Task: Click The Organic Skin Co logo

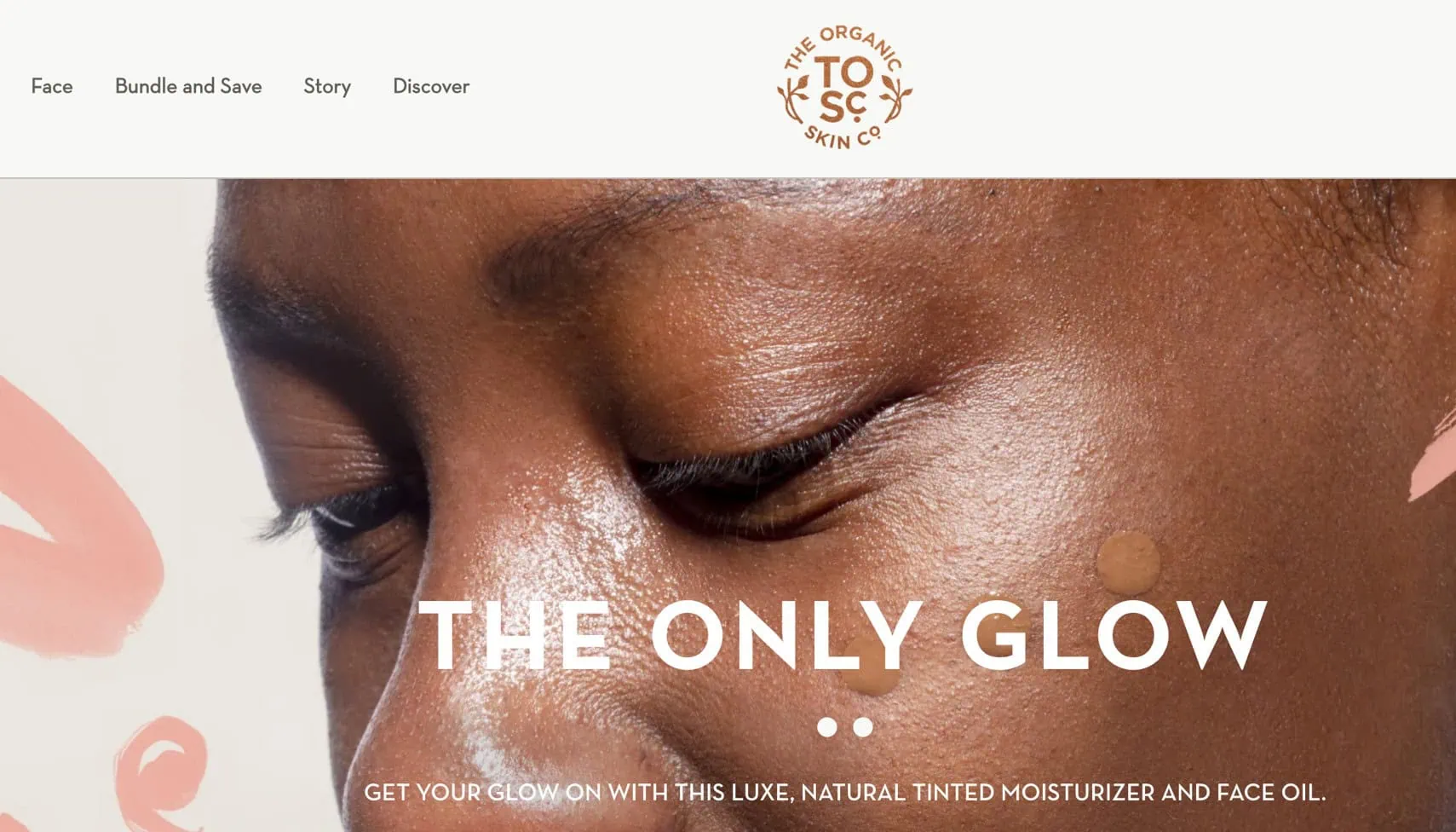Action: click(844, 88)
